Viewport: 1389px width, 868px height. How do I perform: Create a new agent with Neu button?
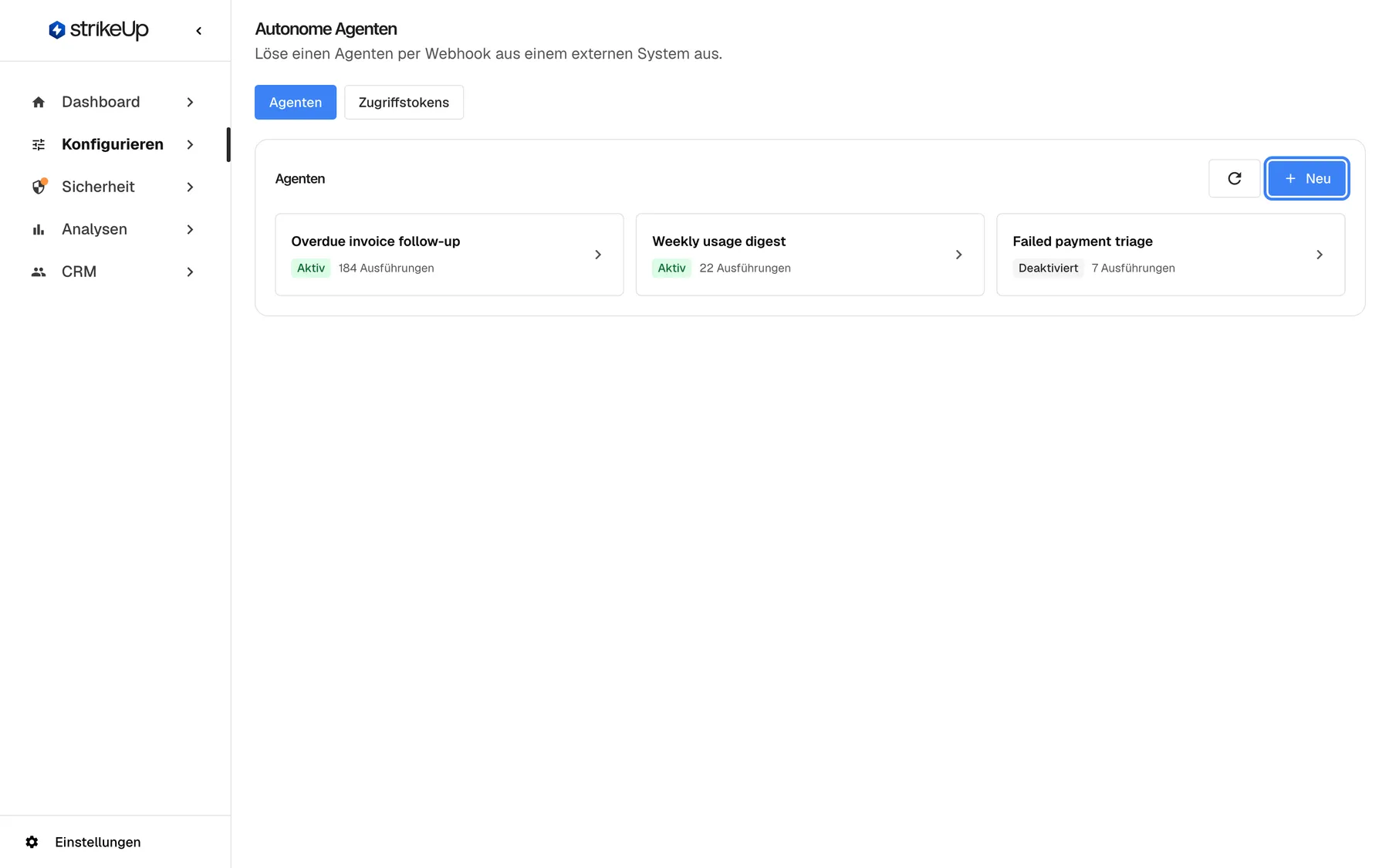point(1306,178)
